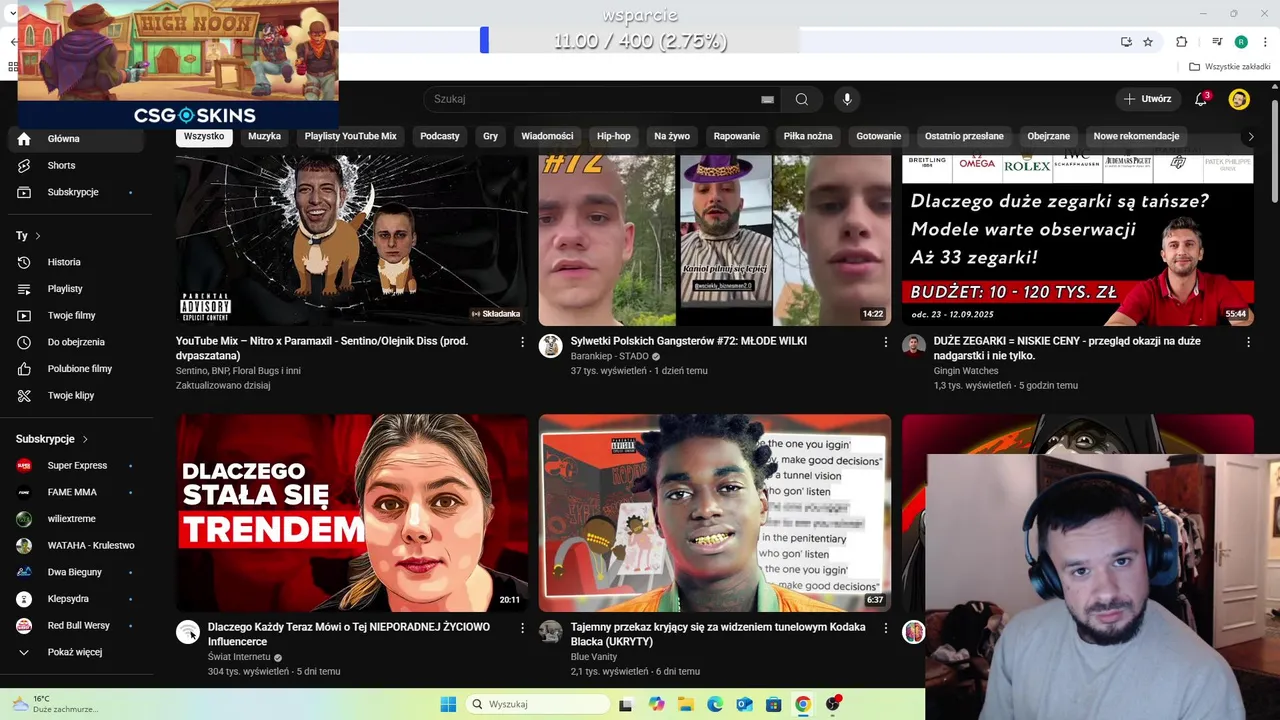Screen dimensions: 1280x720
Task: Open Chrome media controls icon
Action: (x=1217, y=42)
